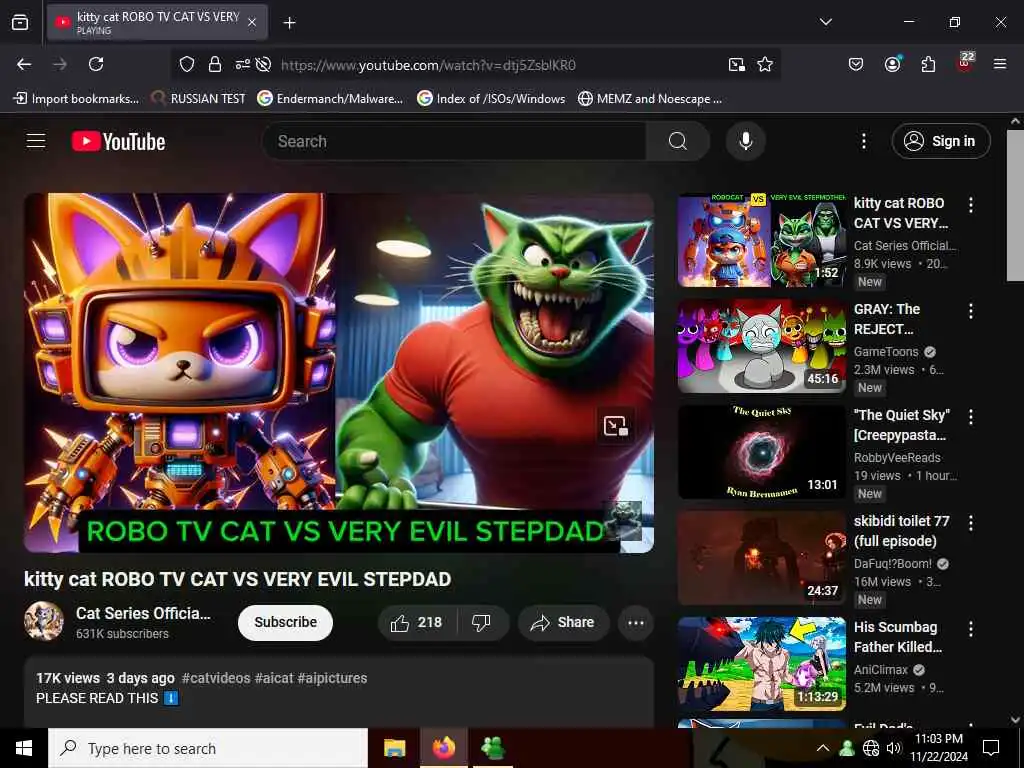Open the #catvideos hashtag
This screenshot has height=768, width=1024.
click(216, 678)
